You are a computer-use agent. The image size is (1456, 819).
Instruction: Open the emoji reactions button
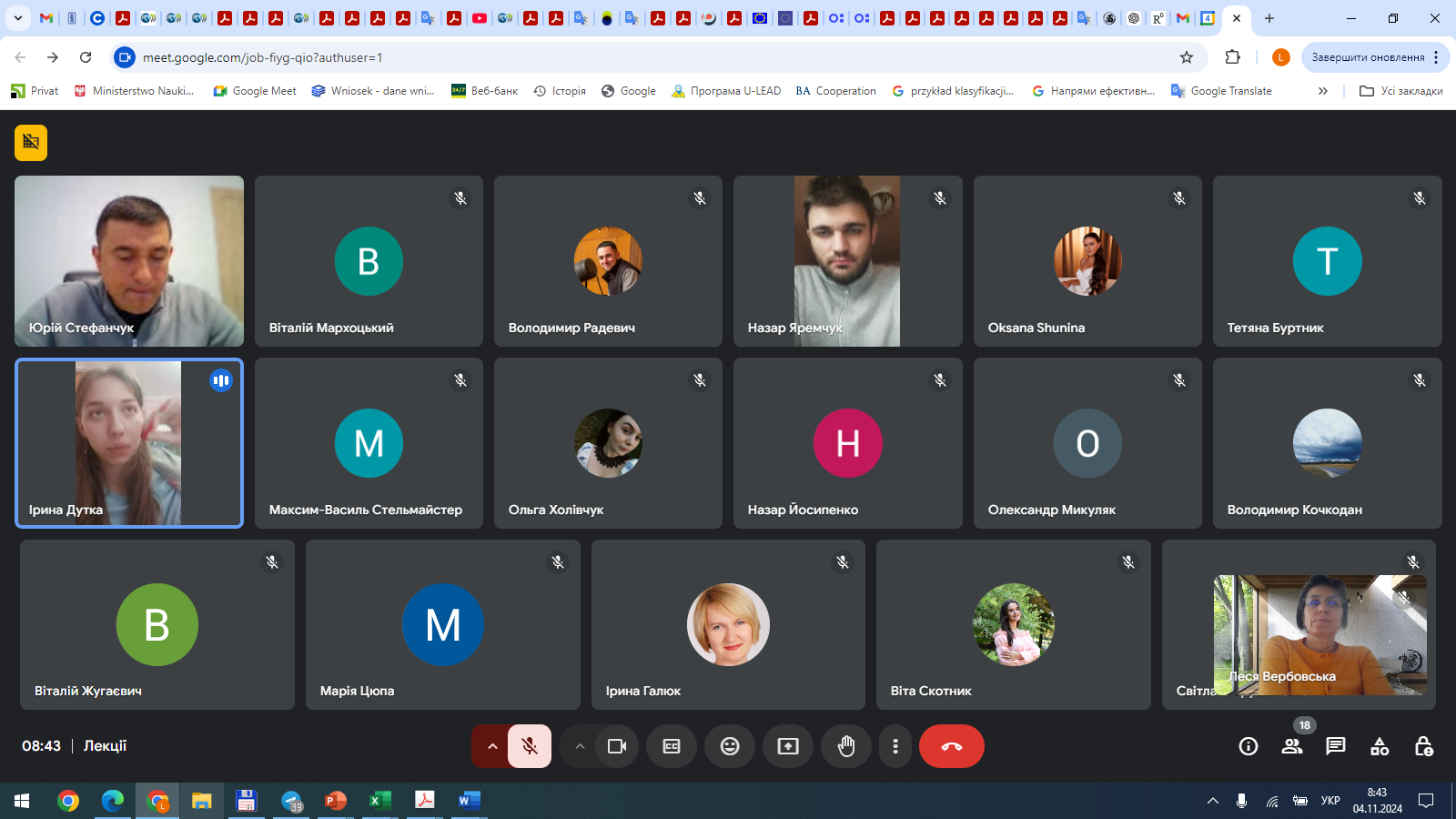click(730, 746)
